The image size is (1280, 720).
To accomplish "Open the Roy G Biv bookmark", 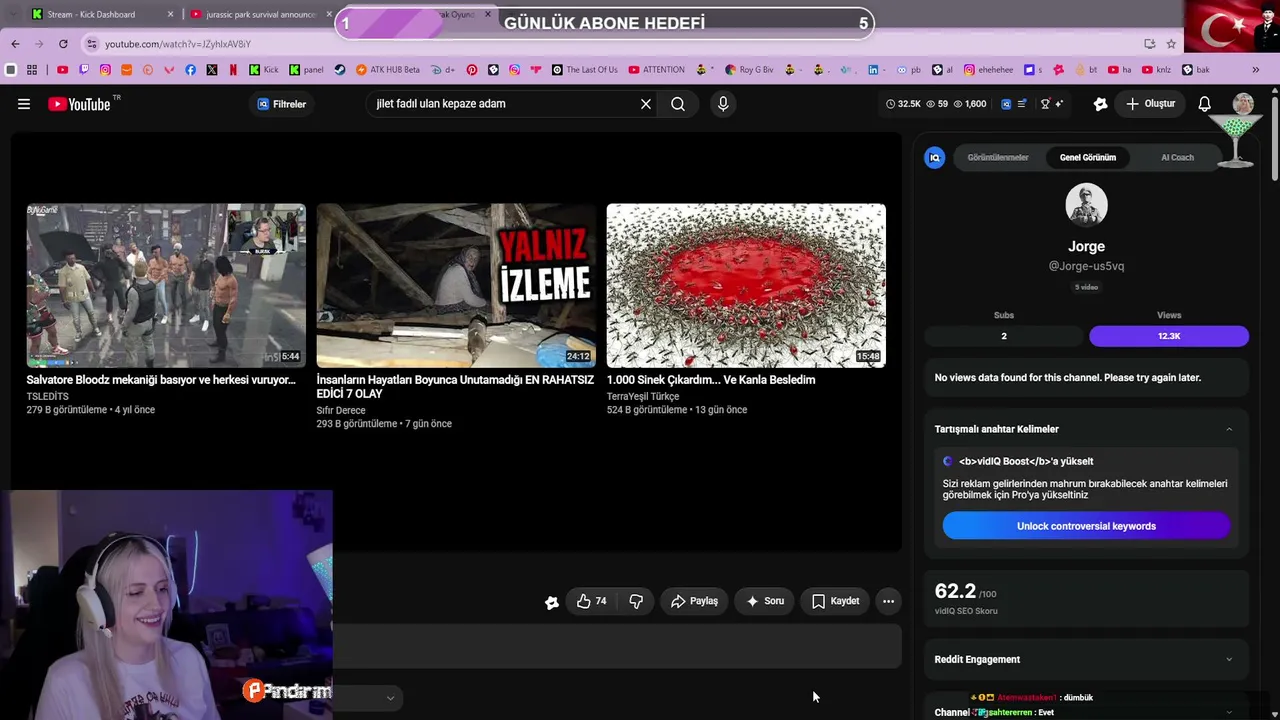I will (749, 70).
